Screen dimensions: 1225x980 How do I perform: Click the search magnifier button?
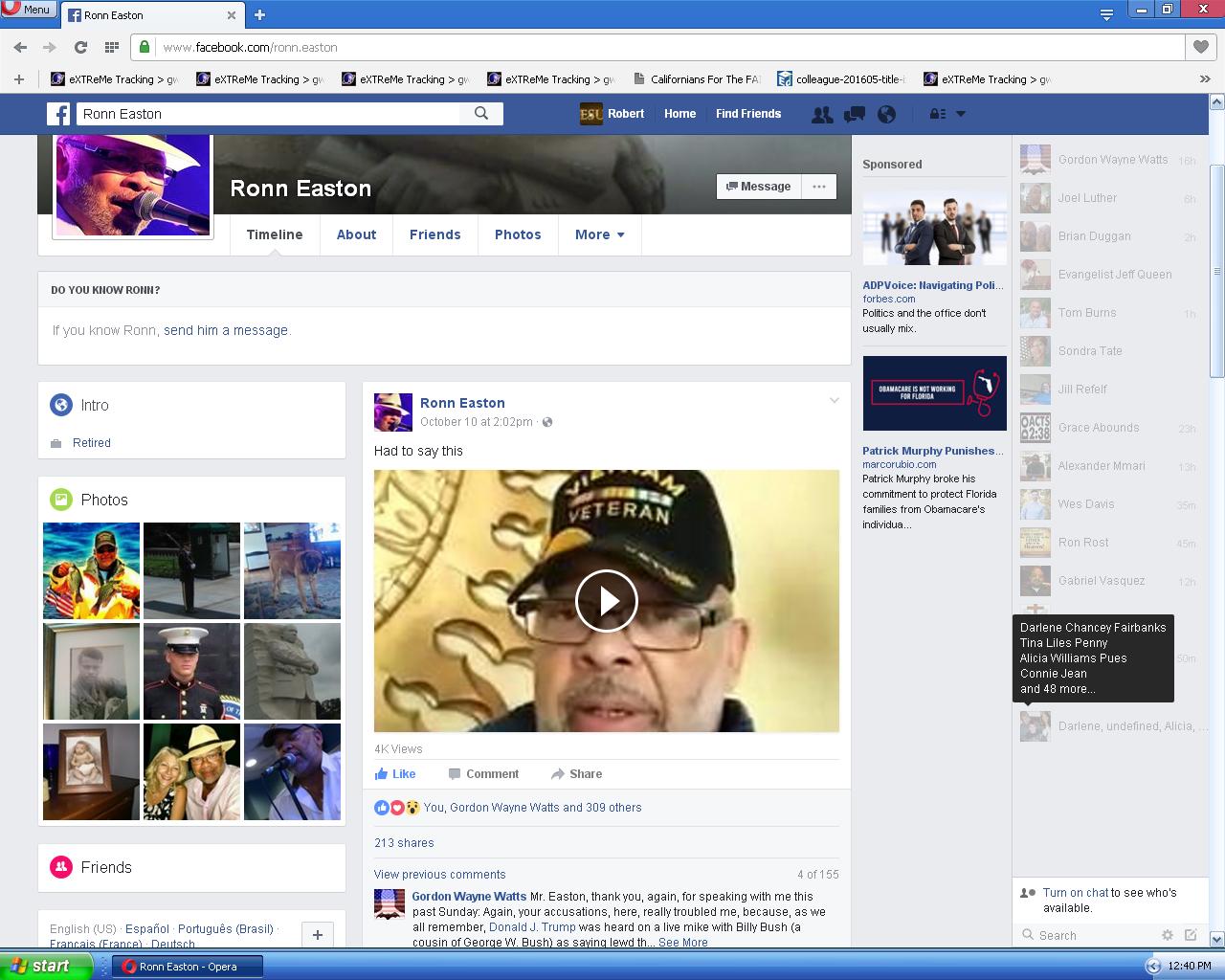(x=481, y=114)
